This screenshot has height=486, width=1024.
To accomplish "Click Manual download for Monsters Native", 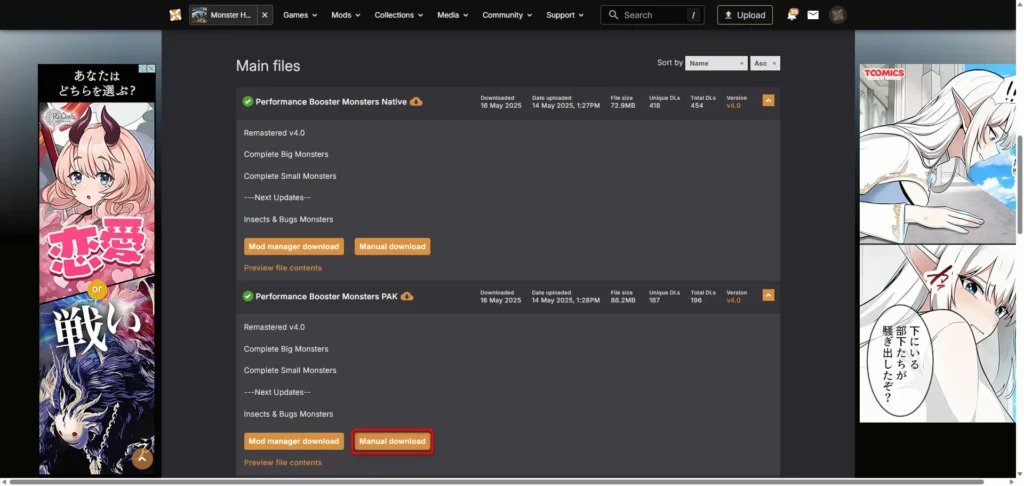I will 392,246.
